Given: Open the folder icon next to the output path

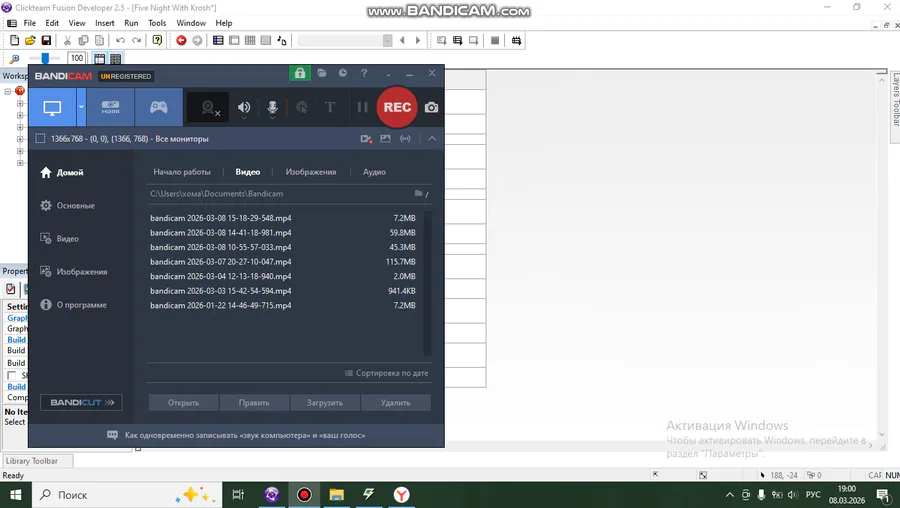Looking at the screenshot, I should (x=418, y=193).
